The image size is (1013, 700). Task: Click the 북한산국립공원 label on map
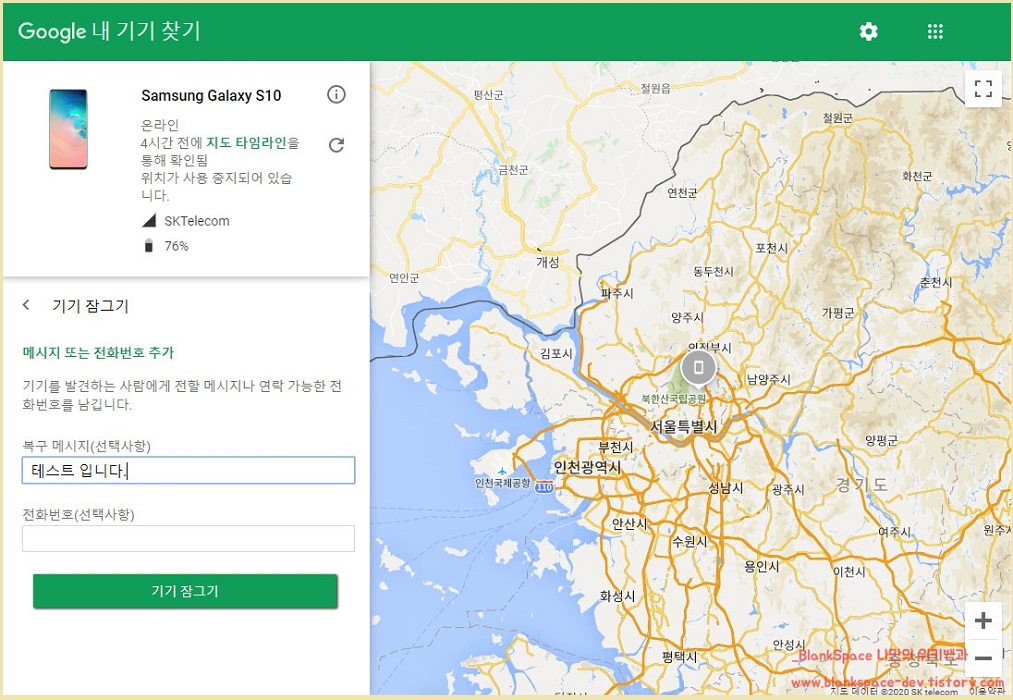(x=674, y=399)
